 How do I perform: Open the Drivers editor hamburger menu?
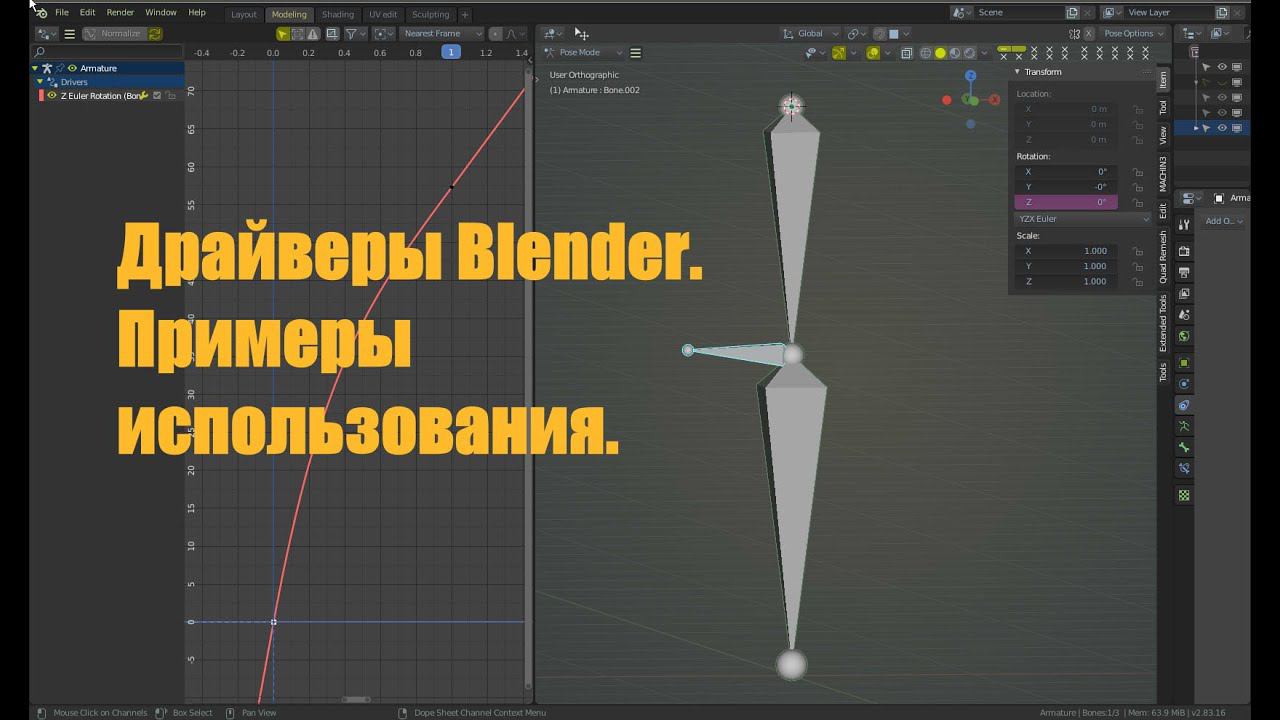pos(69,33)
